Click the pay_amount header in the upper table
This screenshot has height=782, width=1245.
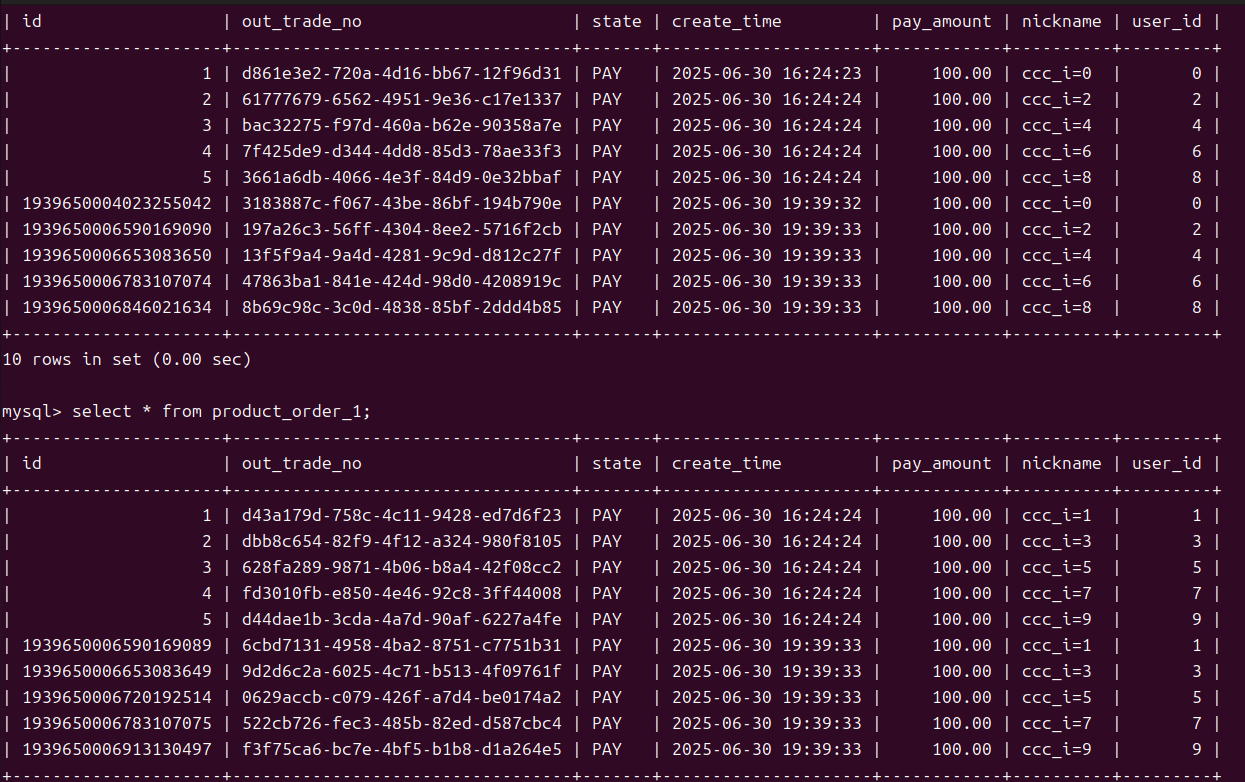941,21
